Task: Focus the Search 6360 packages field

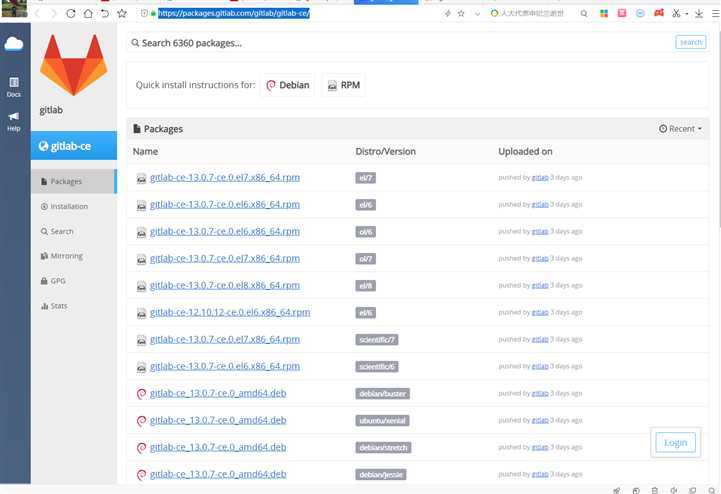Action: click(400, 43)
